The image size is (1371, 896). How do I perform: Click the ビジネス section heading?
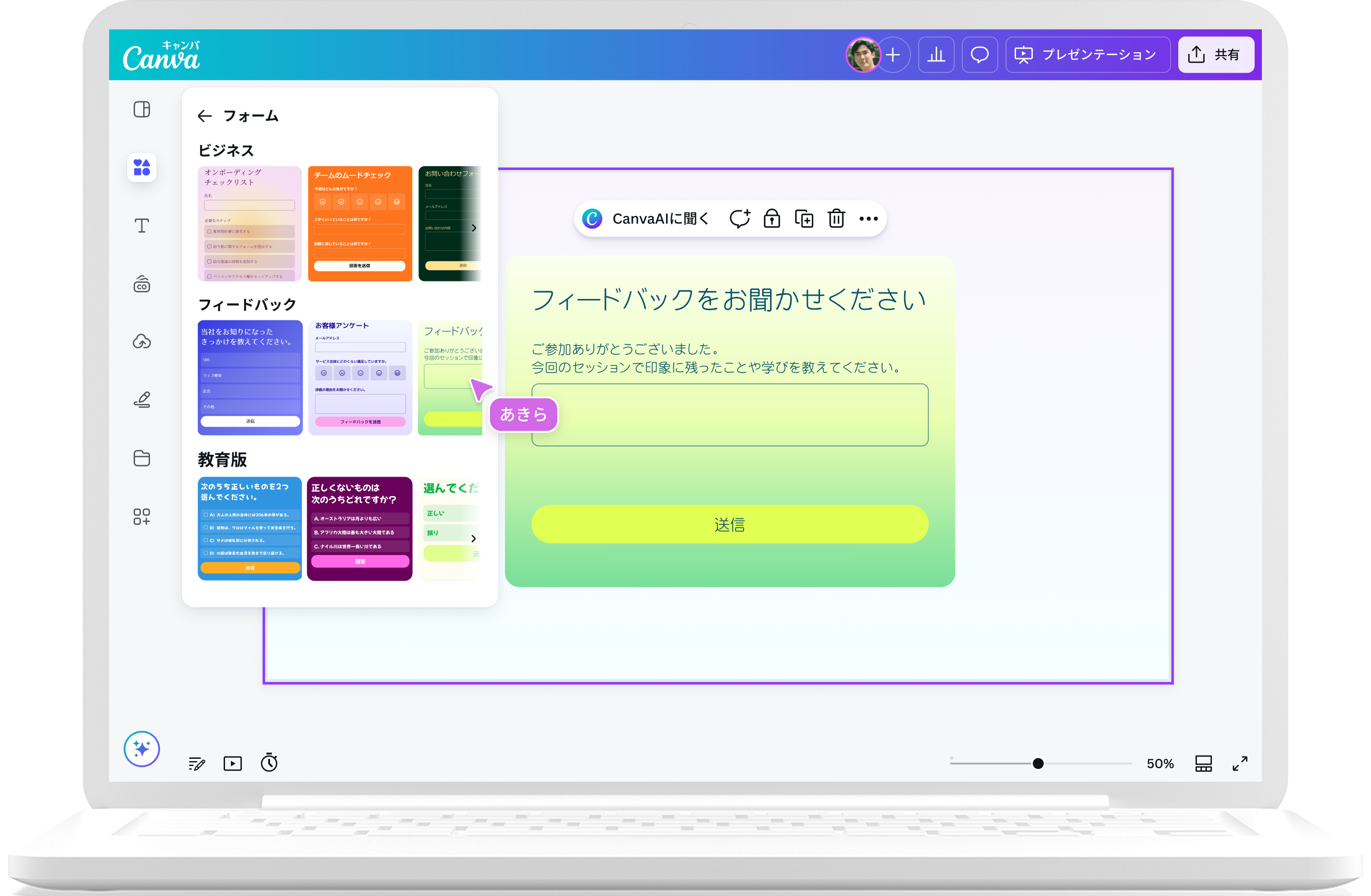[226, 150]
